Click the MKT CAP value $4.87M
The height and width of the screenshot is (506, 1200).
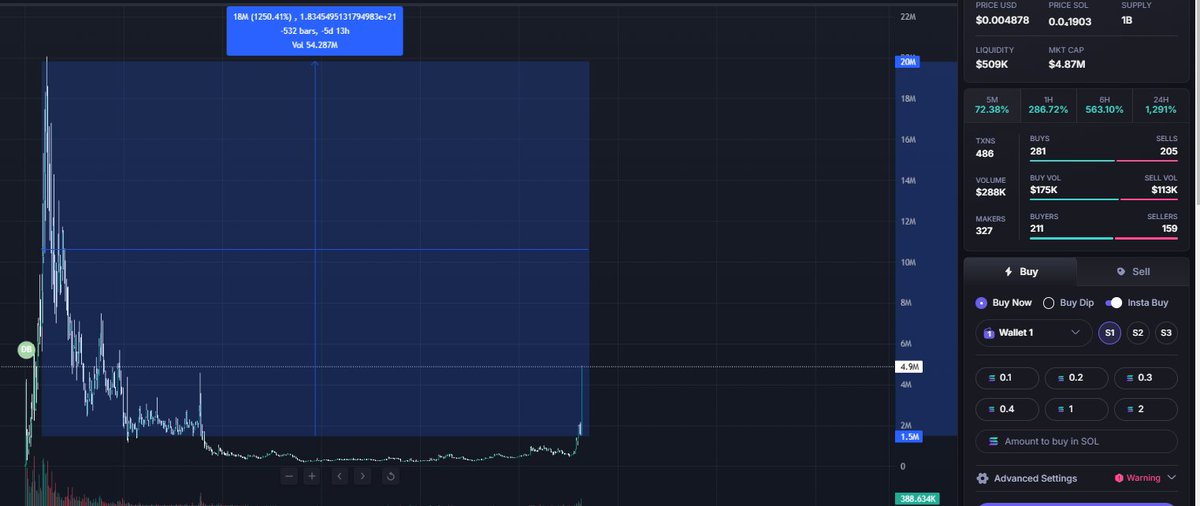(x=1069, y=65)
